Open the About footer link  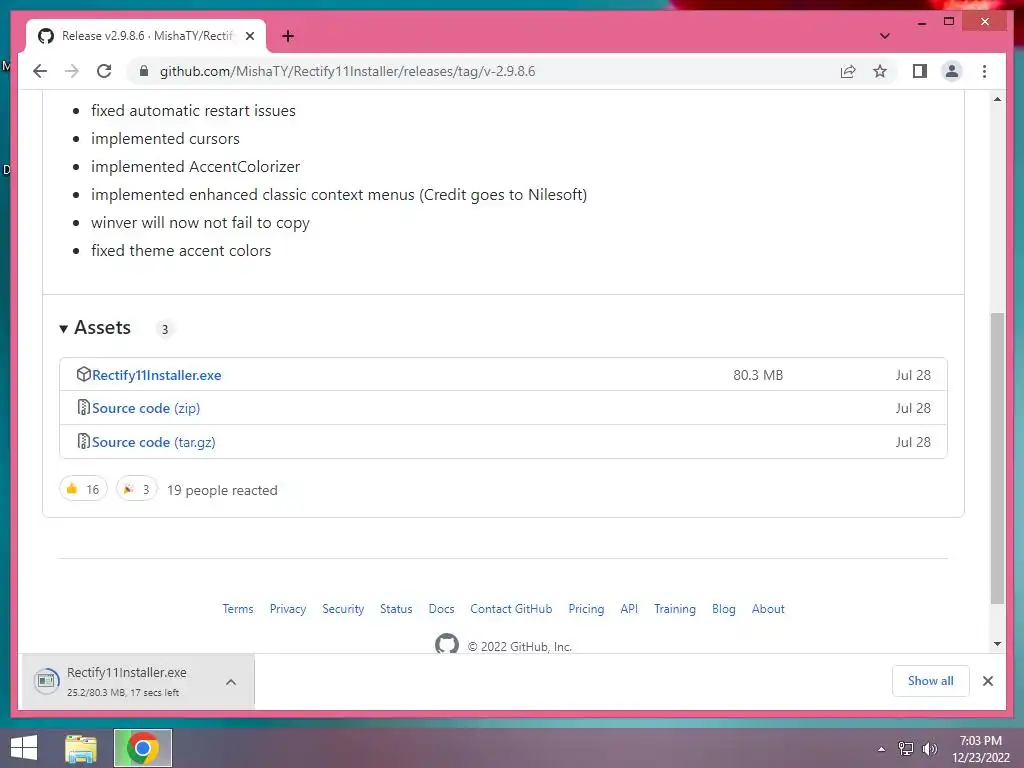pos(768,609)
